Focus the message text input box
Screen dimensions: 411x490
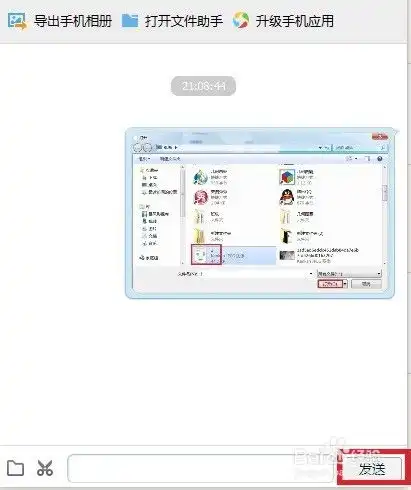click(201, 468)
